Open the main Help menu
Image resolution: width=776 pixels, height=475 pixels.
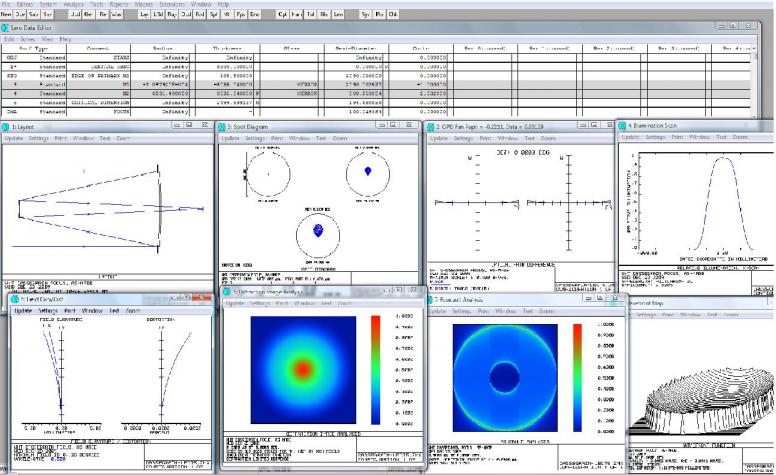point(223,4)
